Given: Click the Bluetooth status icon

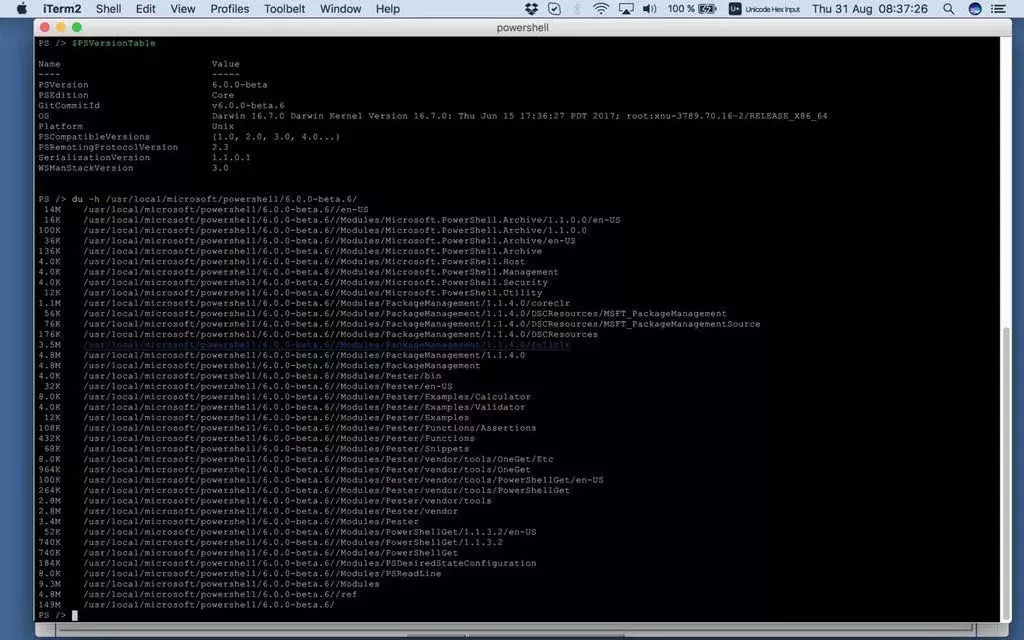Looking at the screenshot, I should tap(577, 8).
